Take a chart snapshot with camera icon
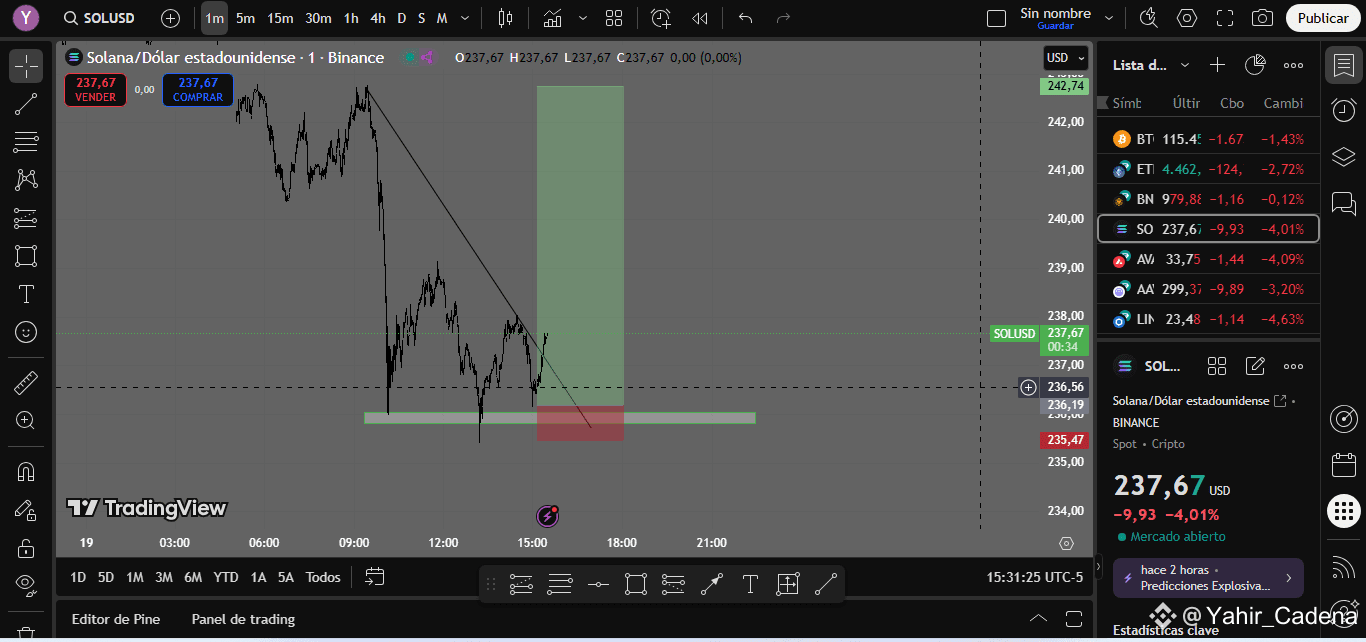Image resolution: width=1366 pixels, height=642 pixels. (1263, 18)
